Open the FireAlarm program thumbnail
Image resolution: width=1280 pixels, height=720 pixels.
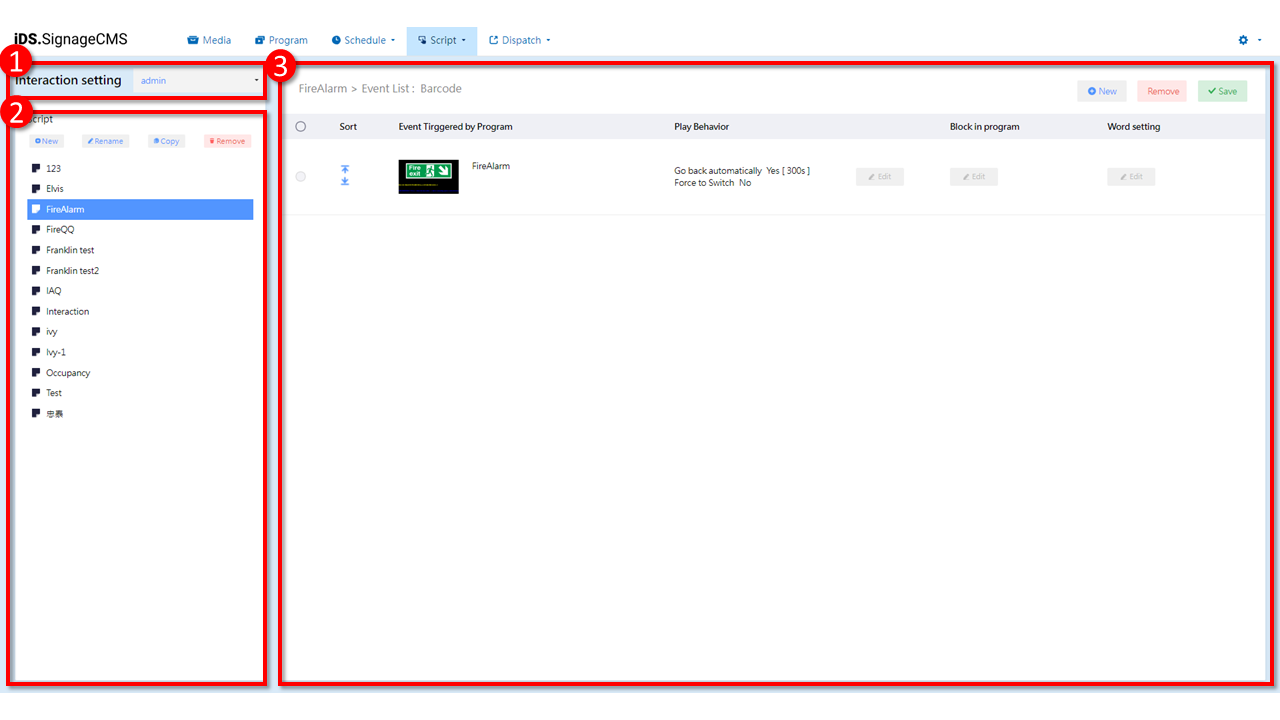point(428,176)
